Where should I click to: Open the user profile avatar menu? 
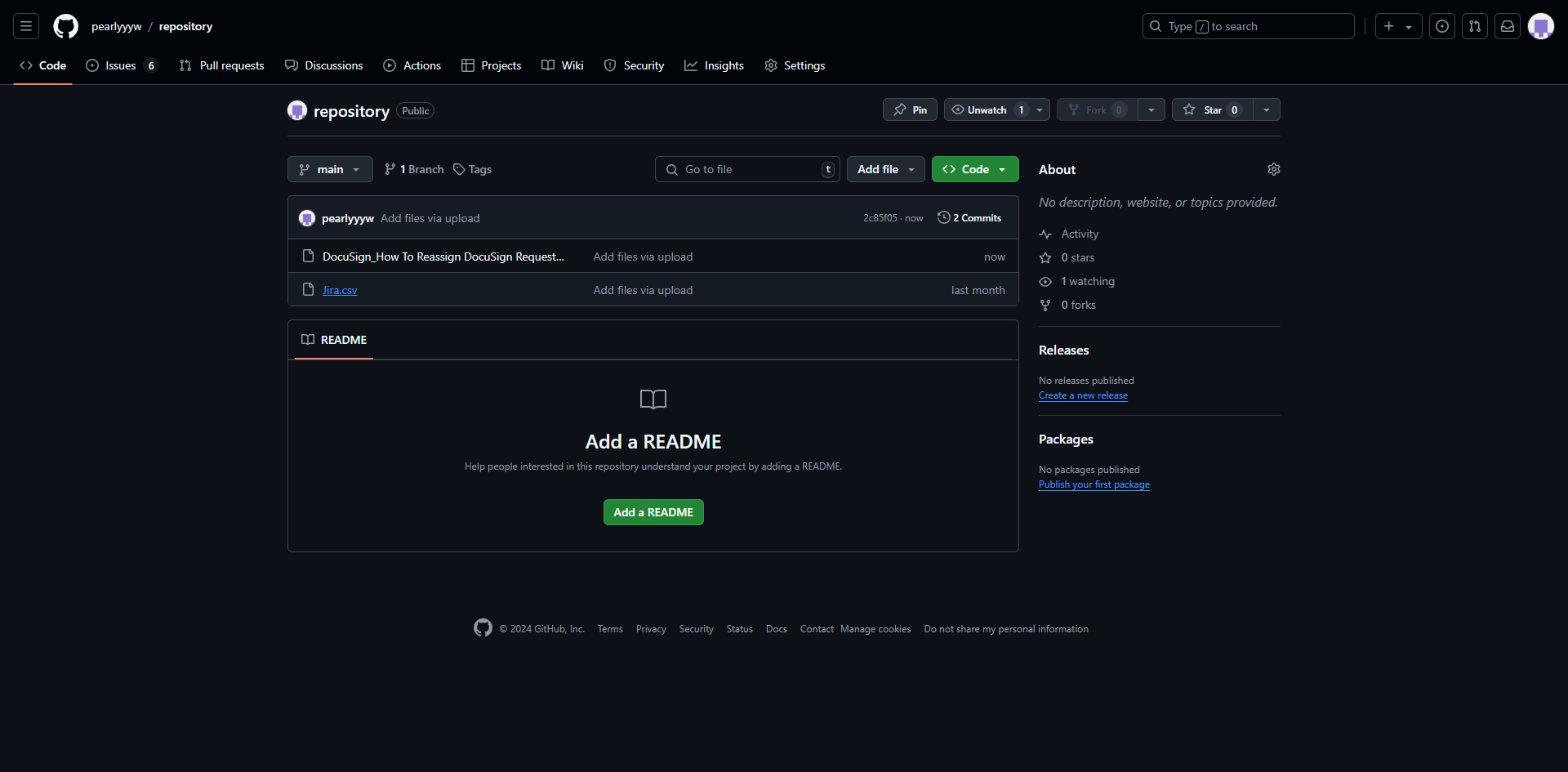(1540, 26)
